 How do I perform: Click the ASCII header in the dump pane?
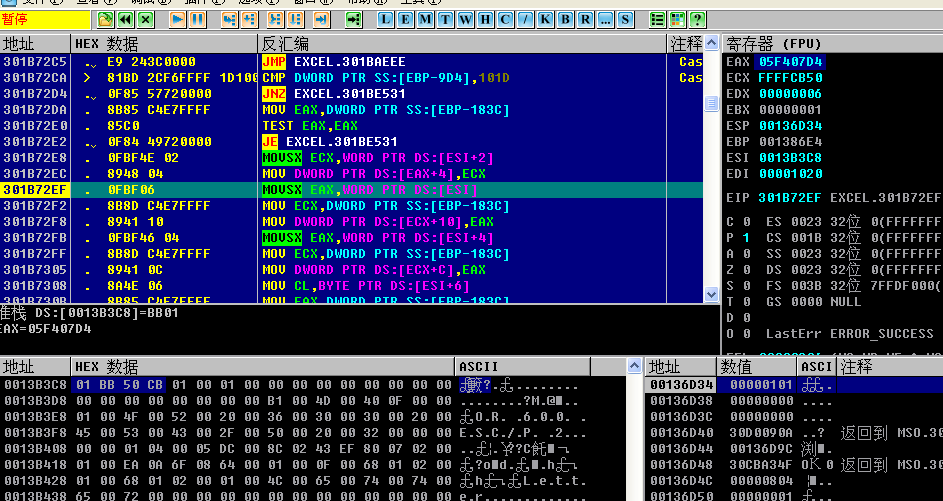522,366
